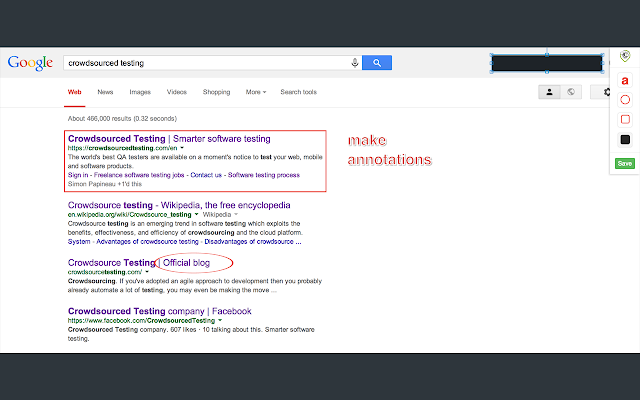
Task: Open the More dropdown menu
Action: (256, 92)
